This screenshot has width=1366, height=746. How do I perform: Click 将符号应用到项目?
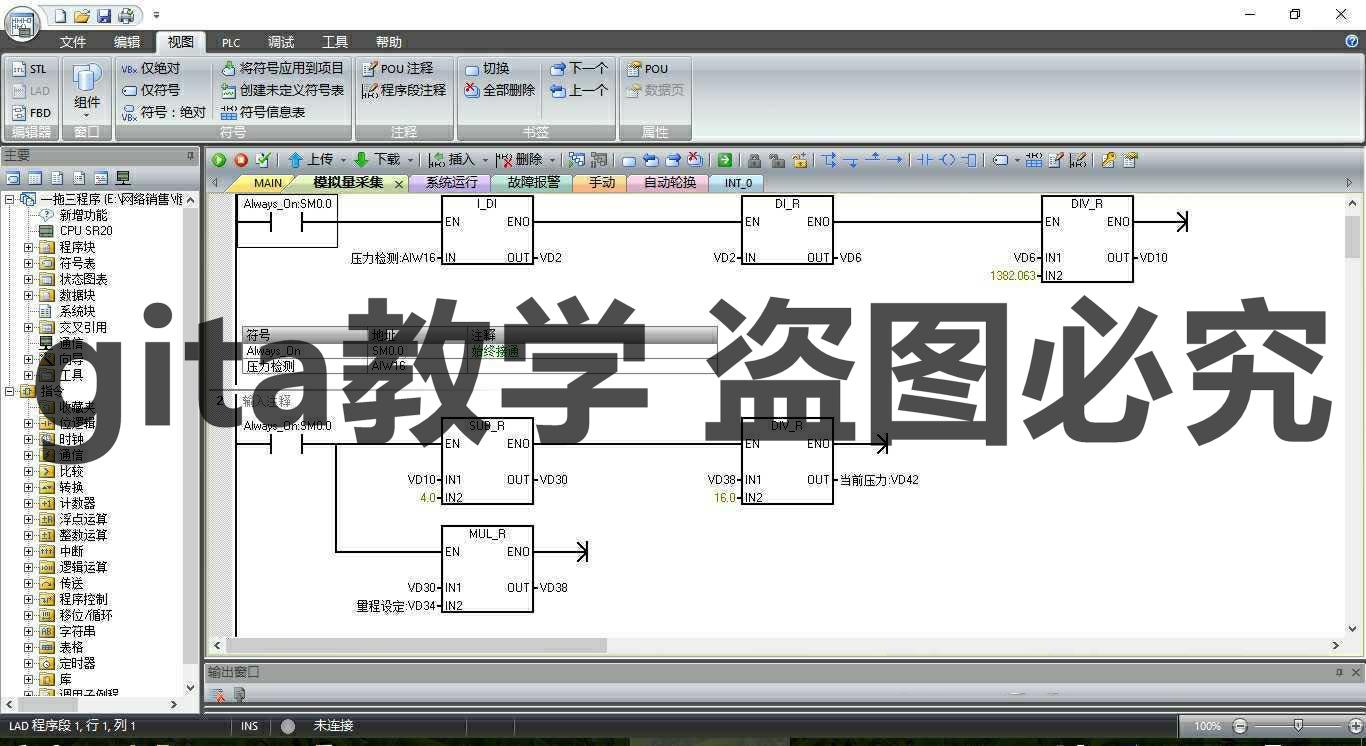click(282, 68)
